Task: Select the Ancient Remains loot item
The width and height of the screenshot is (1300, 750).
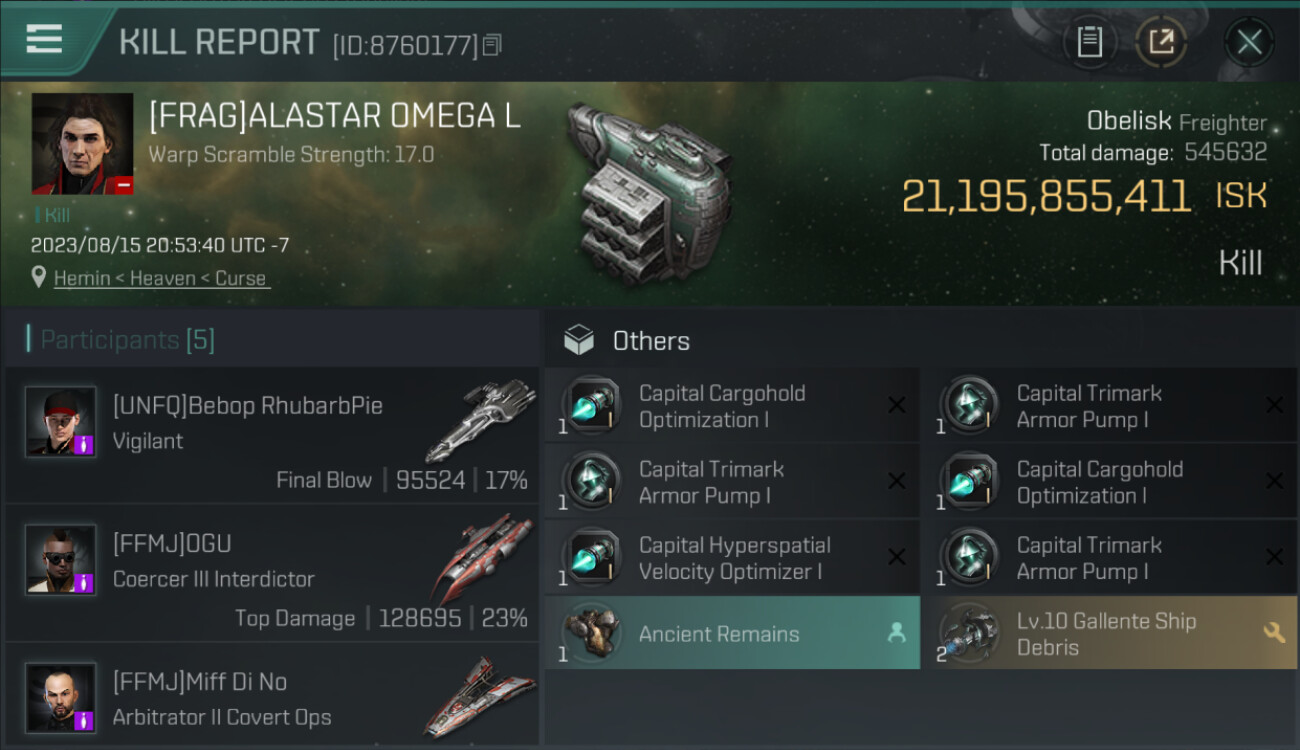Action: (718, 634)
